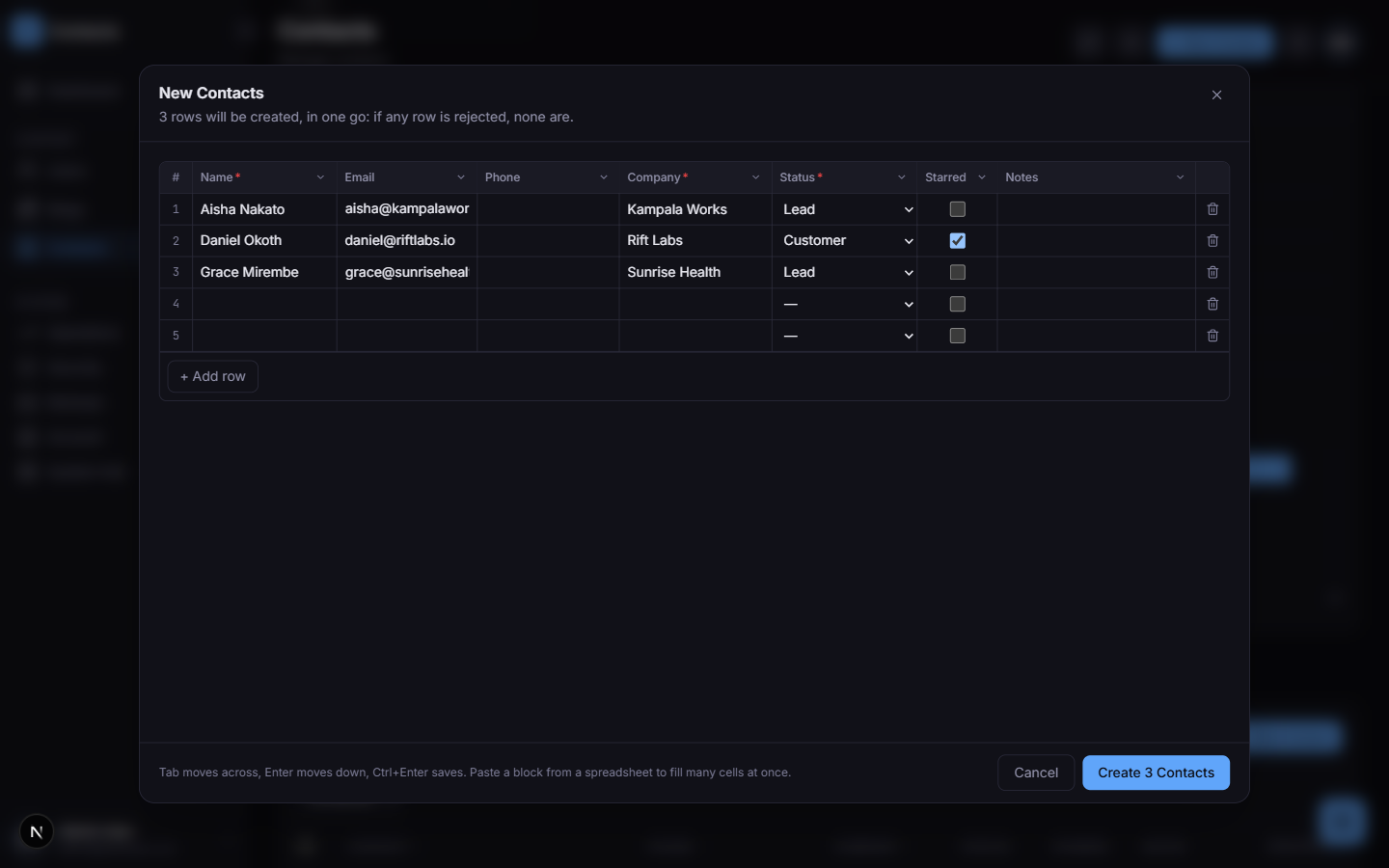
Task: Check the Starred box in row 5
Action: click(x=958, y=336)
